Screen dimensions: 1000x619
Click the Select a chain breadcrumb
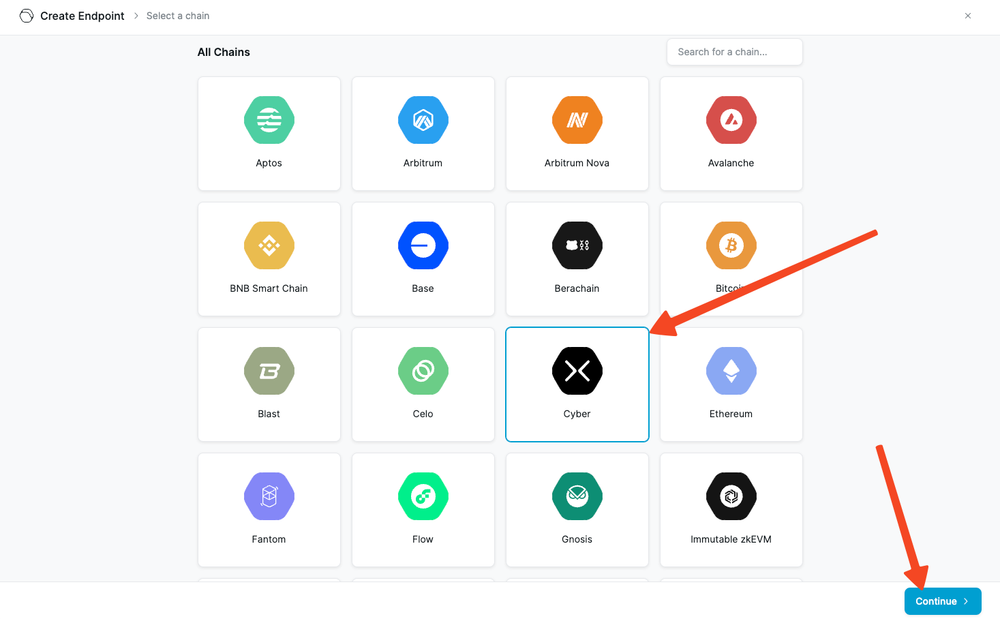pyautogui.click(x=178, y=16)
